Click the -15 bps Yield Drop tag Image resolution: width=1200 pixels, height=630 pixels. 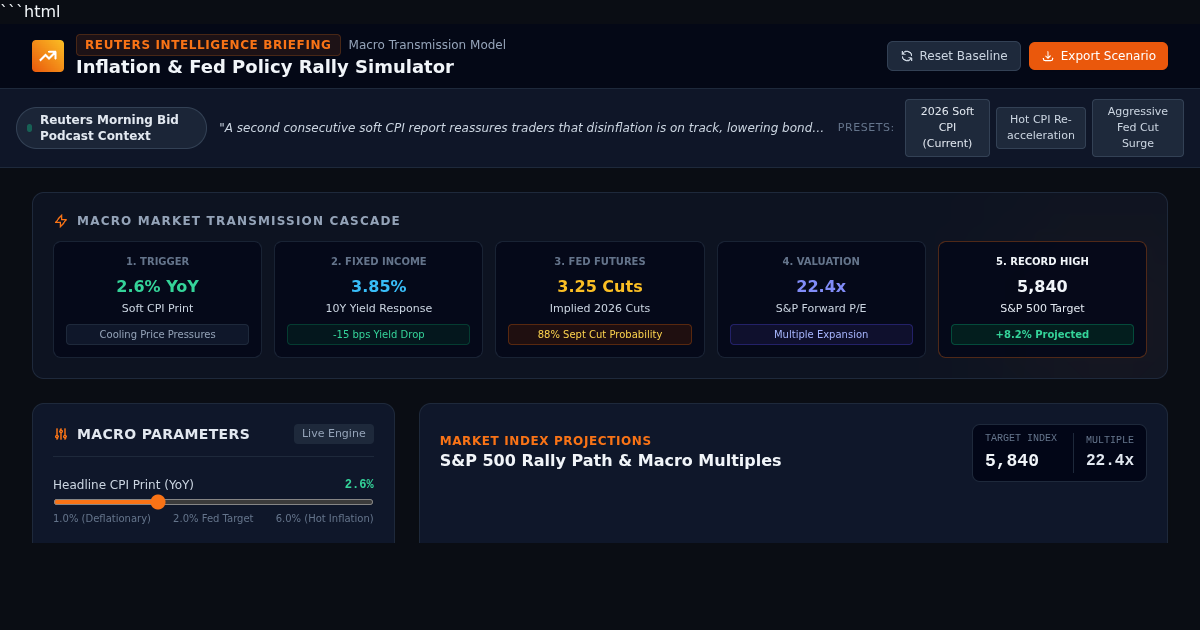tap(378, 335)
